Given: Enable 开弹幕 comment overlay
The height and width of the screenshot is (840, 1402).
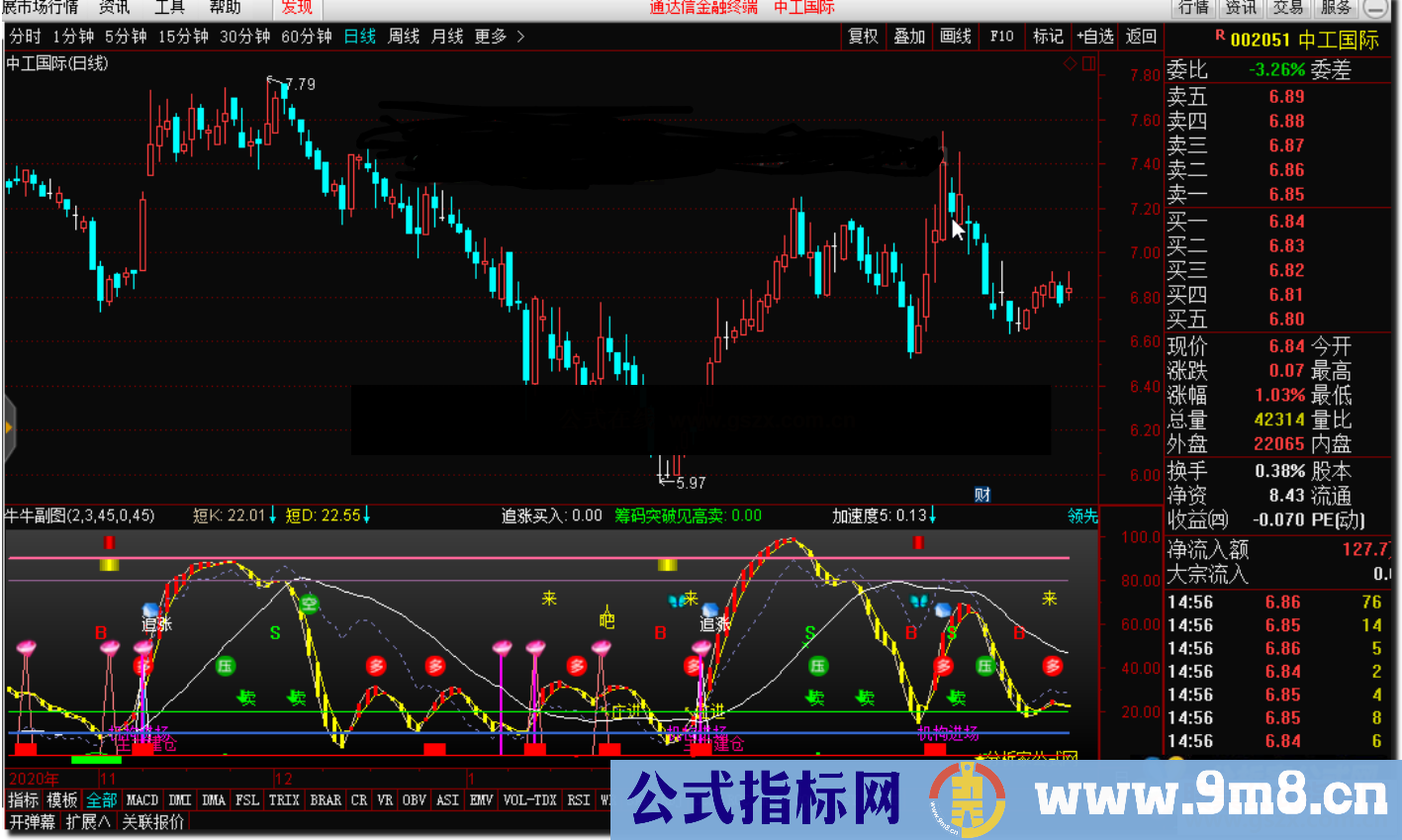Looking at the screenshot, I should click(x=34, y=821).
